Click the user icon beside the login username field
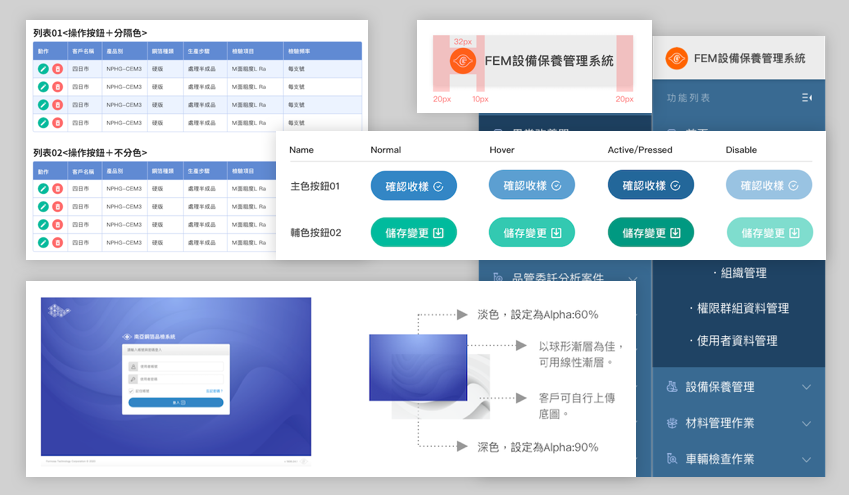 coord(133,367)
